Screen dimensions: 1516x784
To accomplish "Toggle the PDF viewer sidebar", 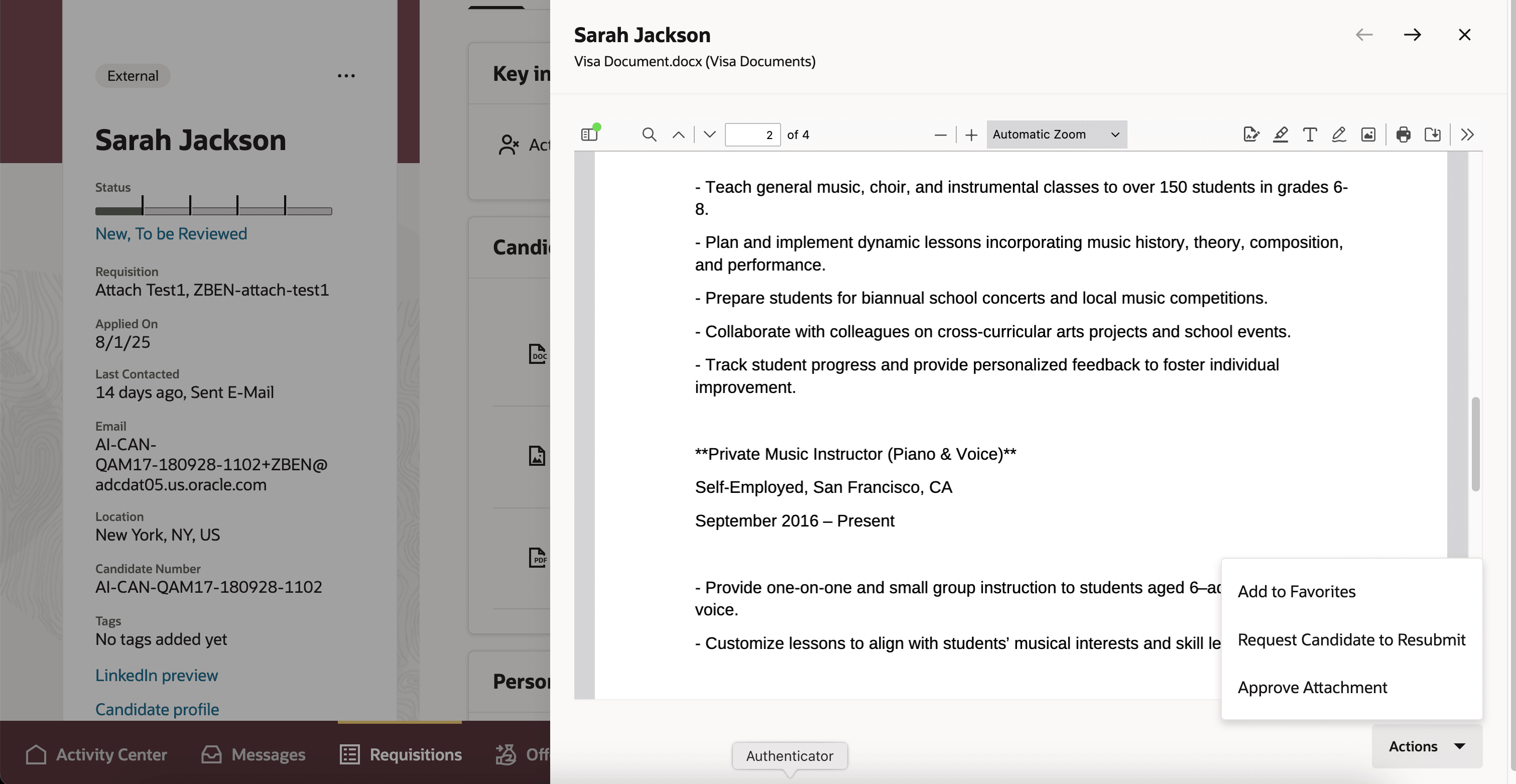I will point(589,135).
